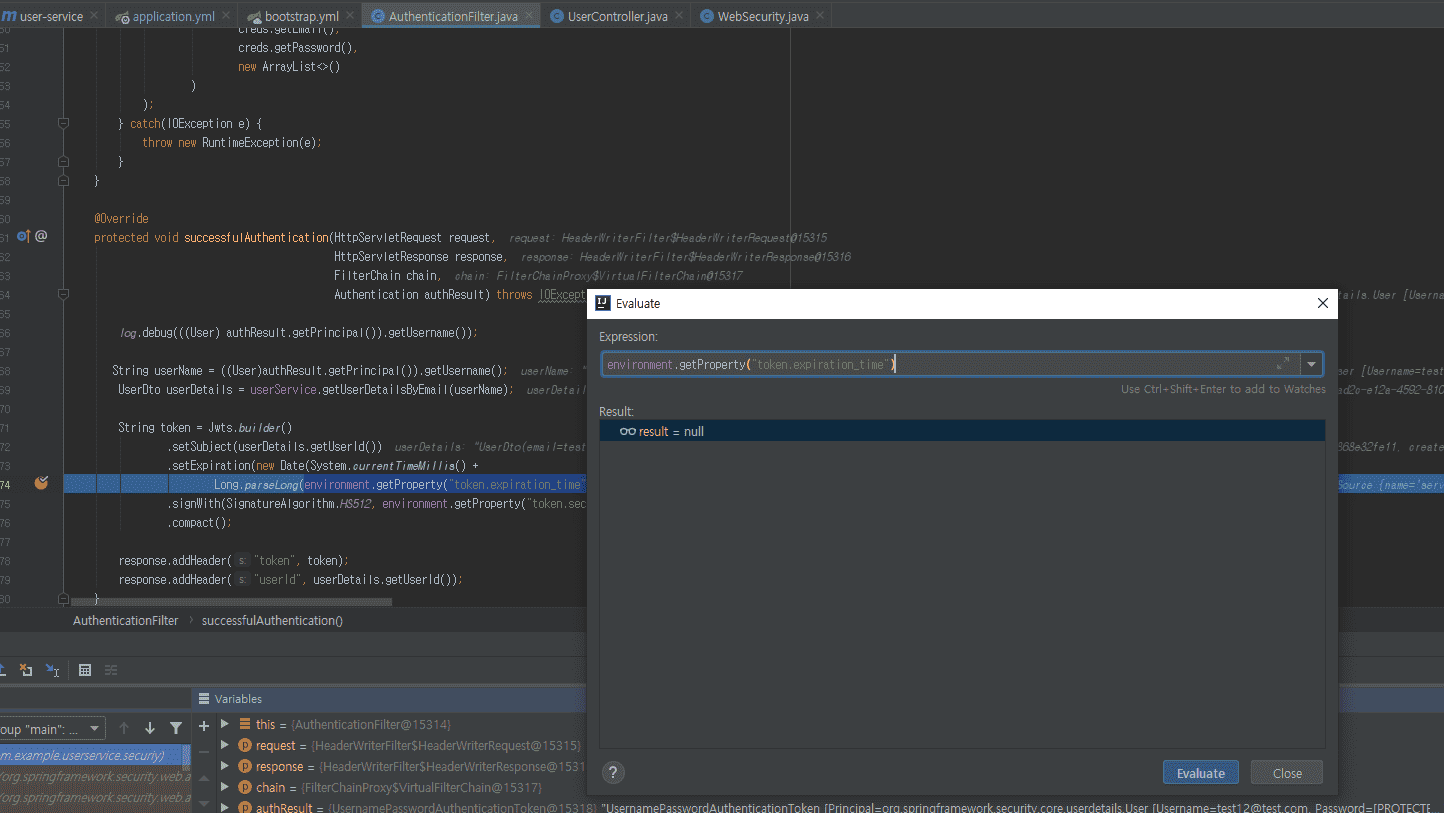Select next frame with down arrow
Image resolution: width=1444 pixels, height=813 pixels.
tap(150, 728)
